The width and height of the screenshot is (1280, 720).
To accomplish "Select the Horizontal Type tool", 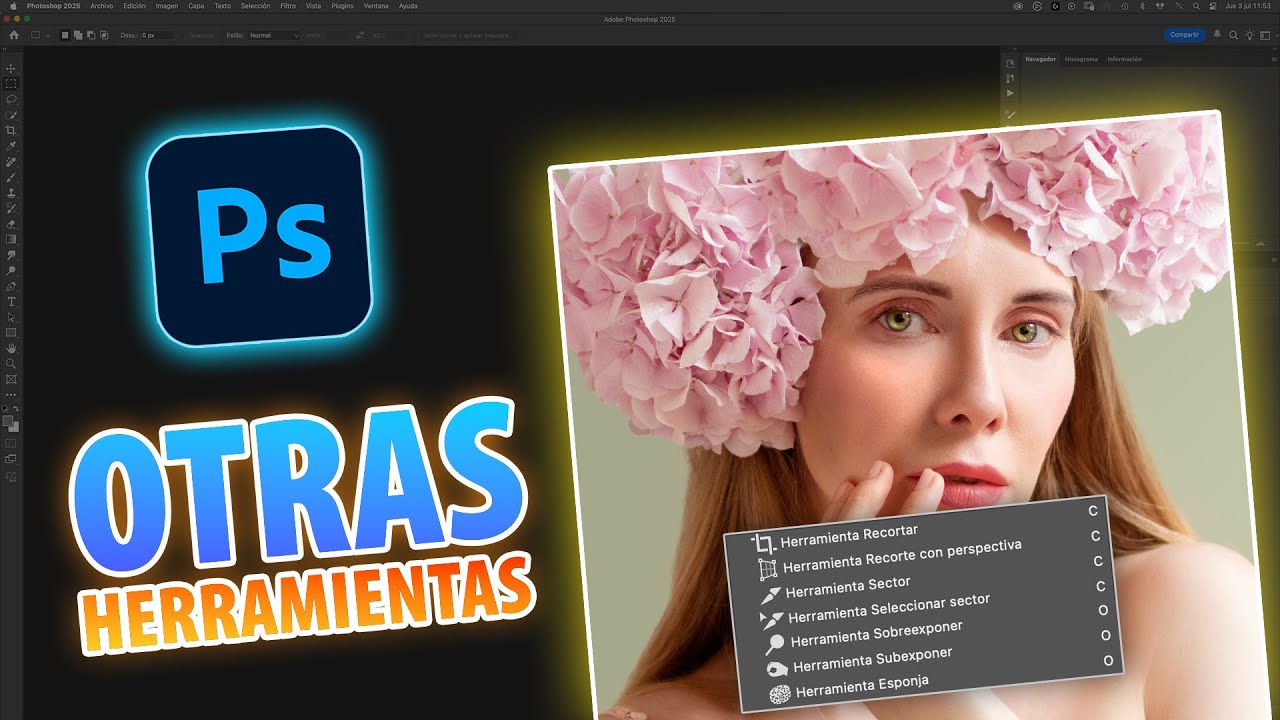I will point(12,301).
